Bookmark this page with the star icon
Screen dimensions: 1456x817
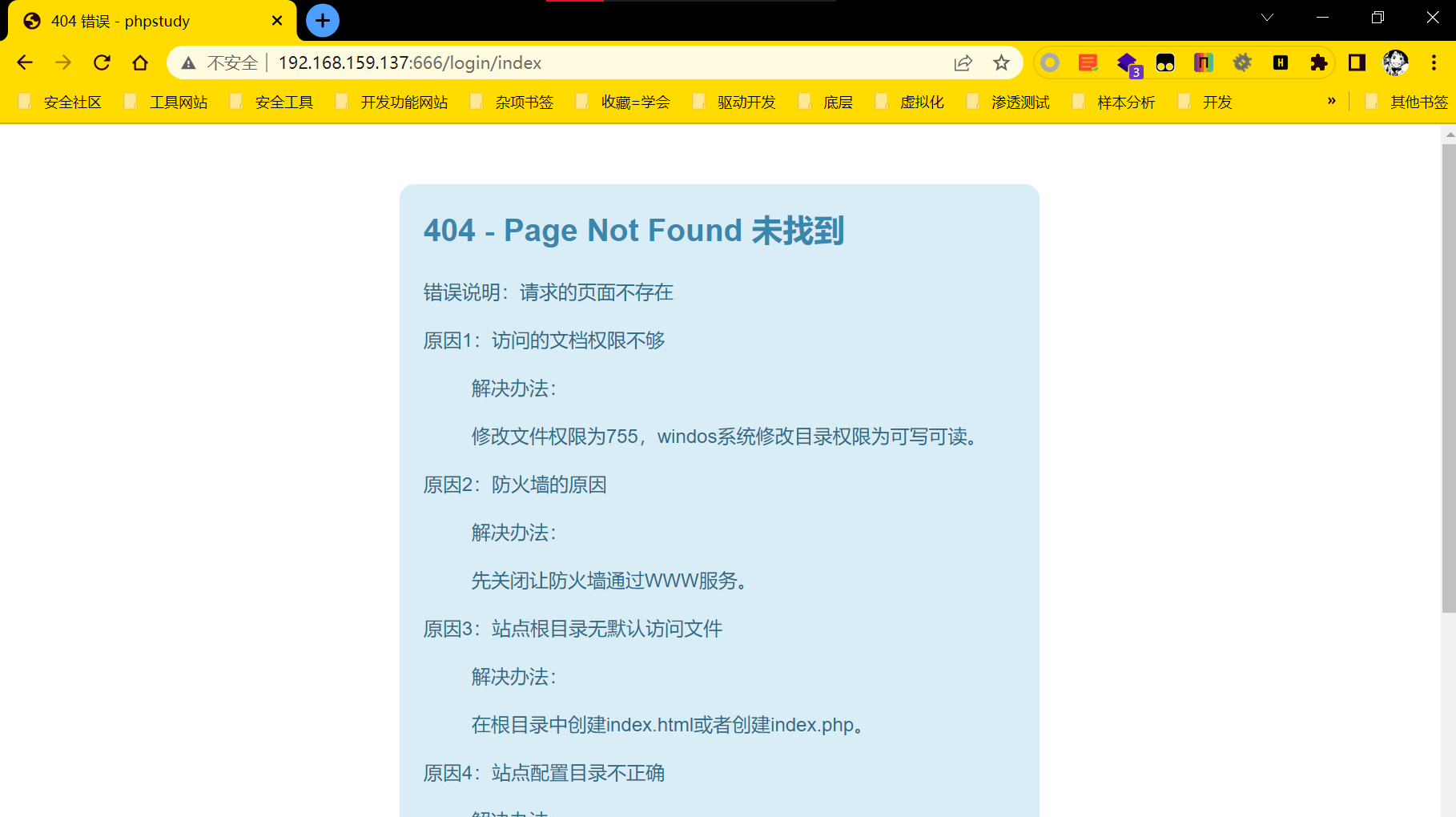point(1001,63)
